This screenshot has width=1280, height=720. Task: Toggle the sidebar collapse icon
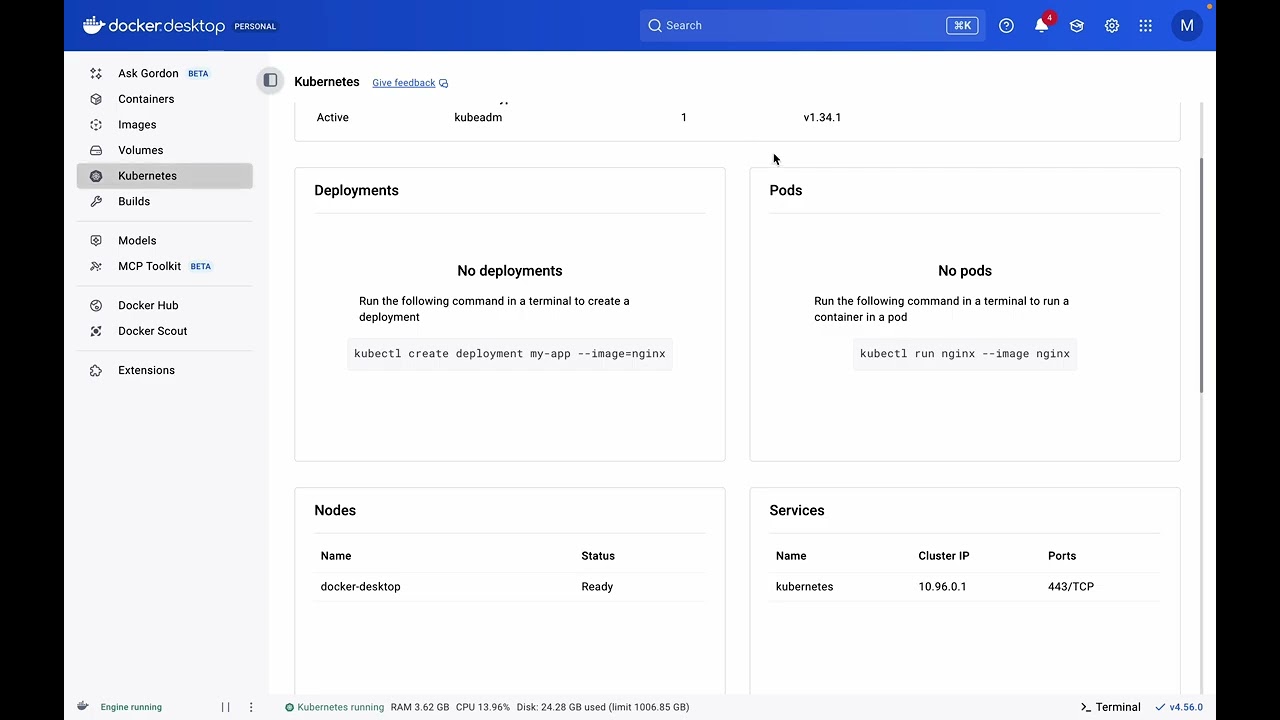[x=270, y=80]
